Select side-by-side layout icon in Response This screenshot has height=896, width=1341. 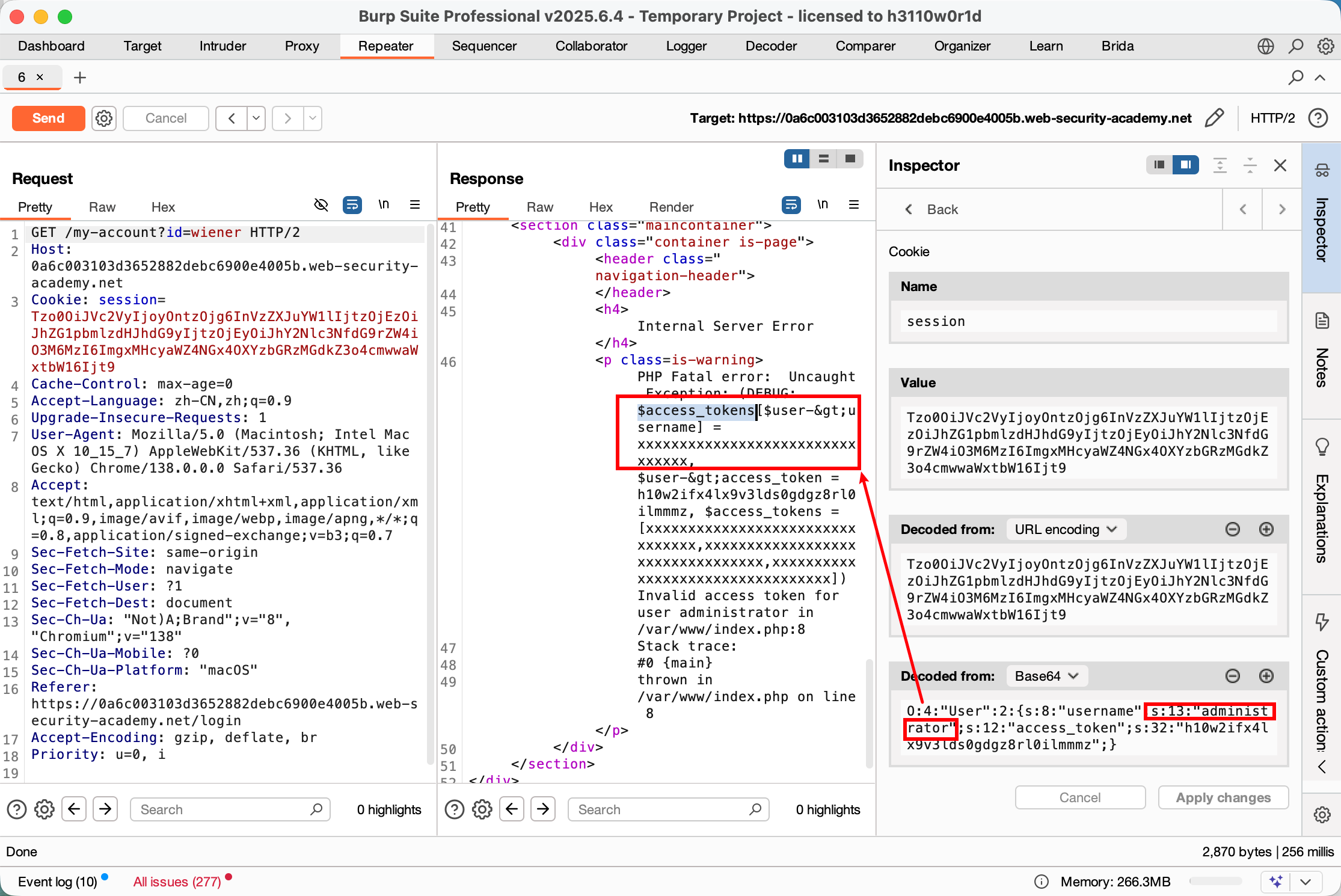click(797, 159)
